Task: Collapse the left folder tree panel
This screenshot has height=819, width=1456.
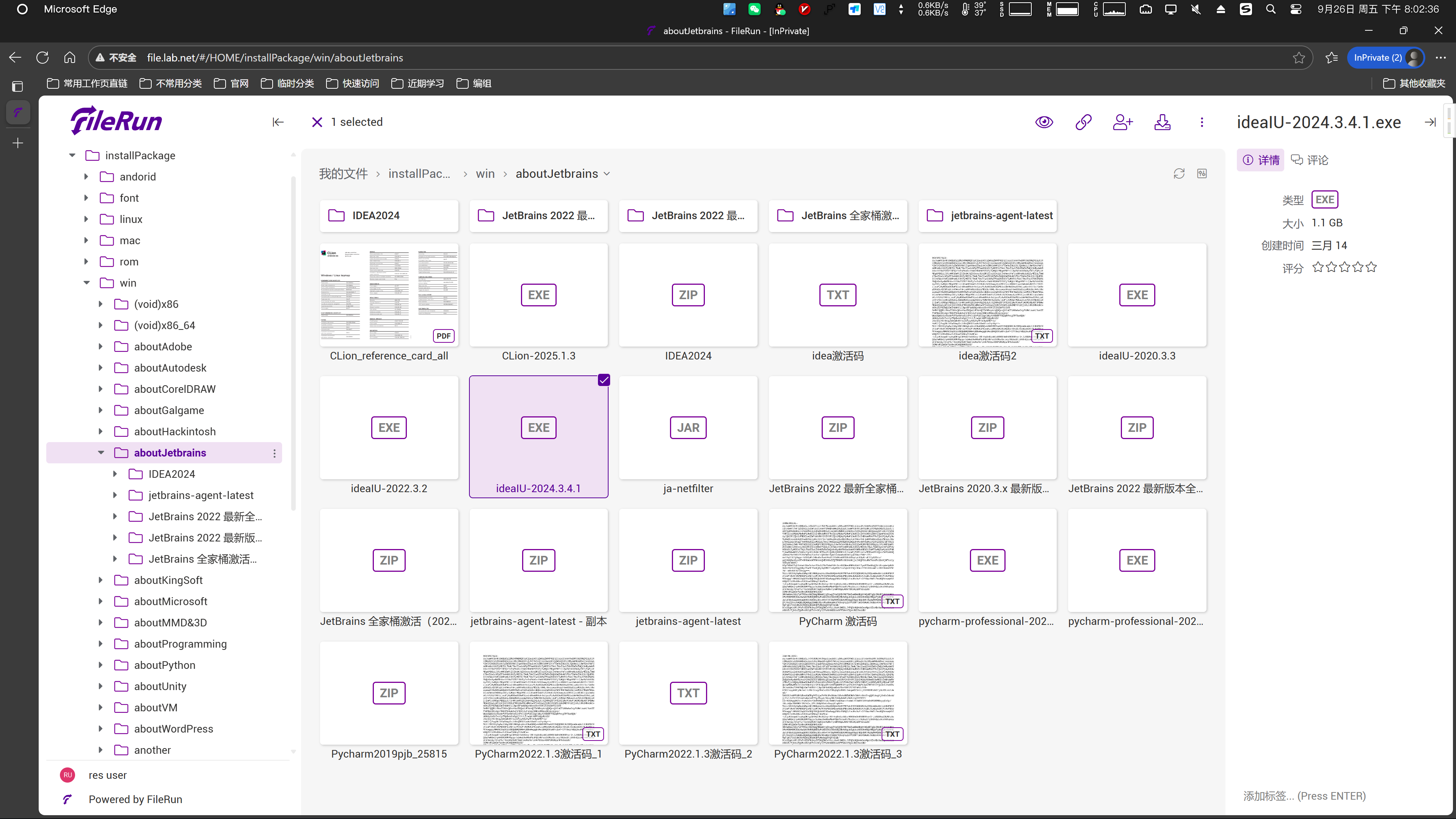Action: coord(278,122)
